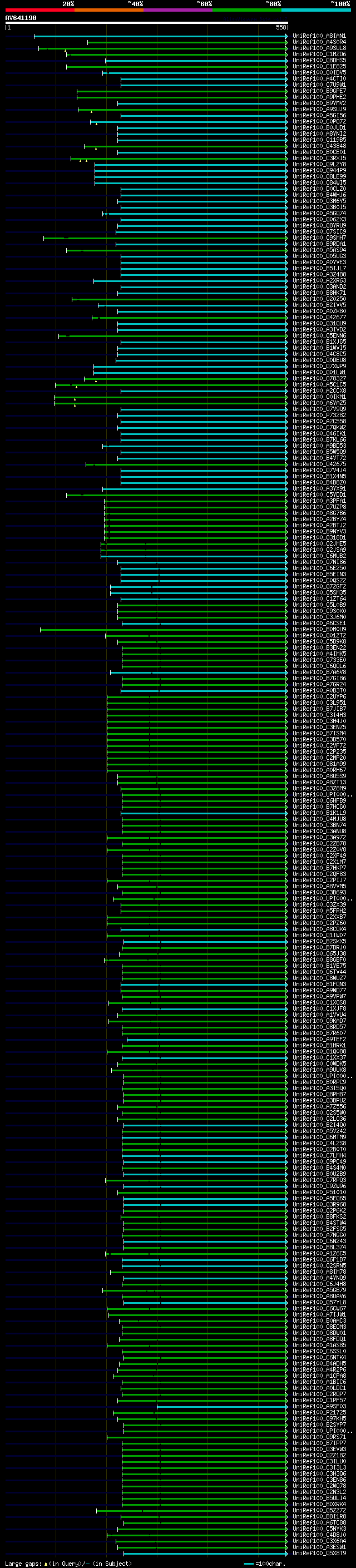The width and height of the screenshot is (356, 1568).
Task: Open hit UniRef100_A3PFA1
Action: click(319, 501)
